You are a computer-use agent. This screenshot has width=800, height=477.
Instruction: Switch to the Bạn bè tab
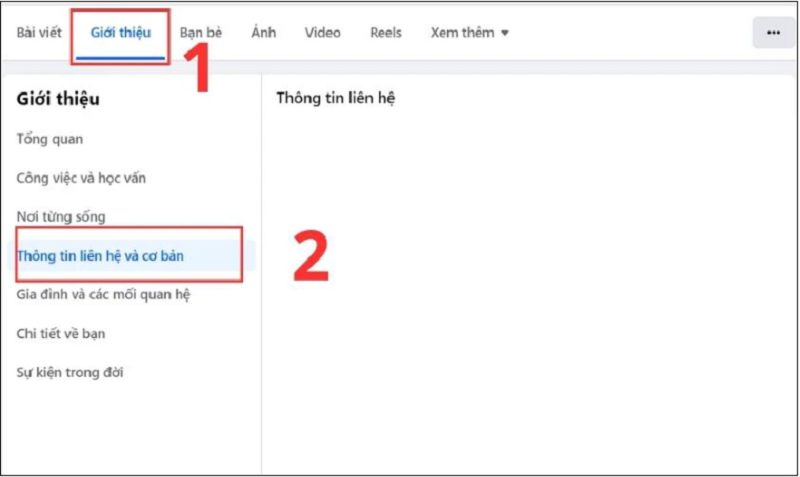pos(201,33)
